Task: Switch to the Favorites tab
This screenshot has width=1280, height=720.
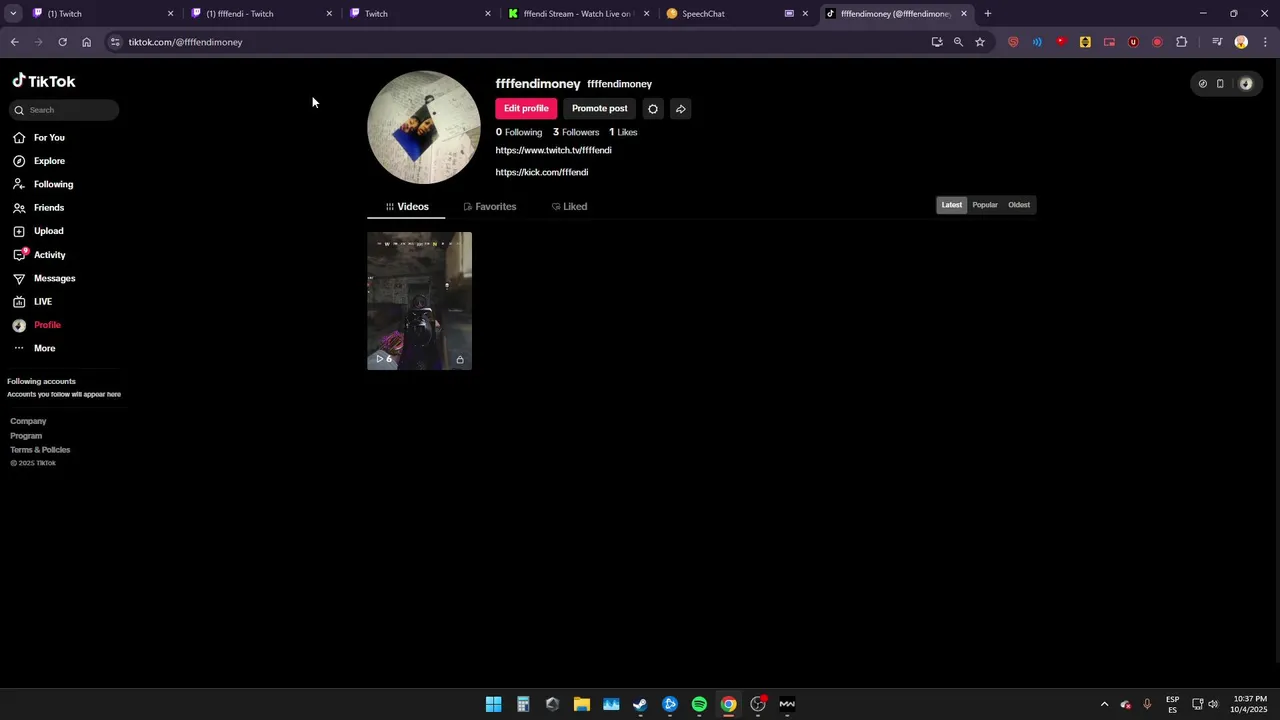Action: click(490, 206)
